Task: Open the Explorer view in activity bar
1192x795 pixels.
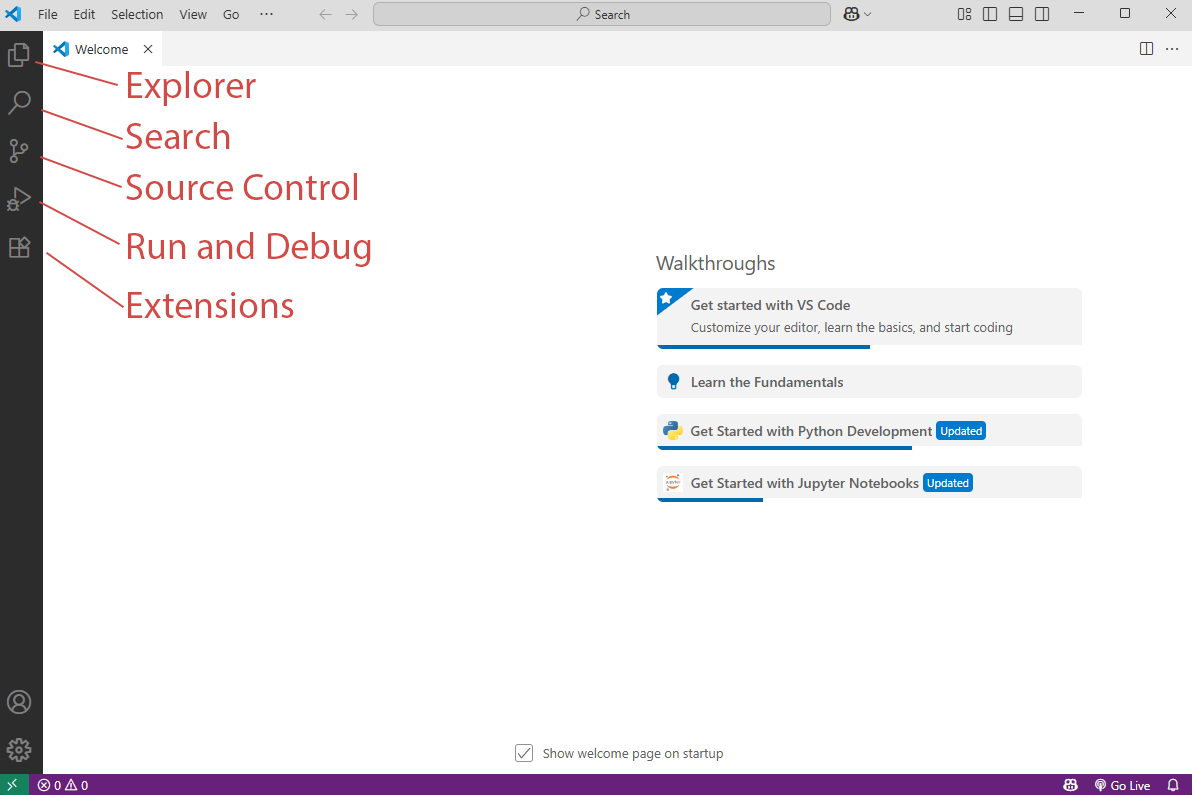Action: [19, 55]
